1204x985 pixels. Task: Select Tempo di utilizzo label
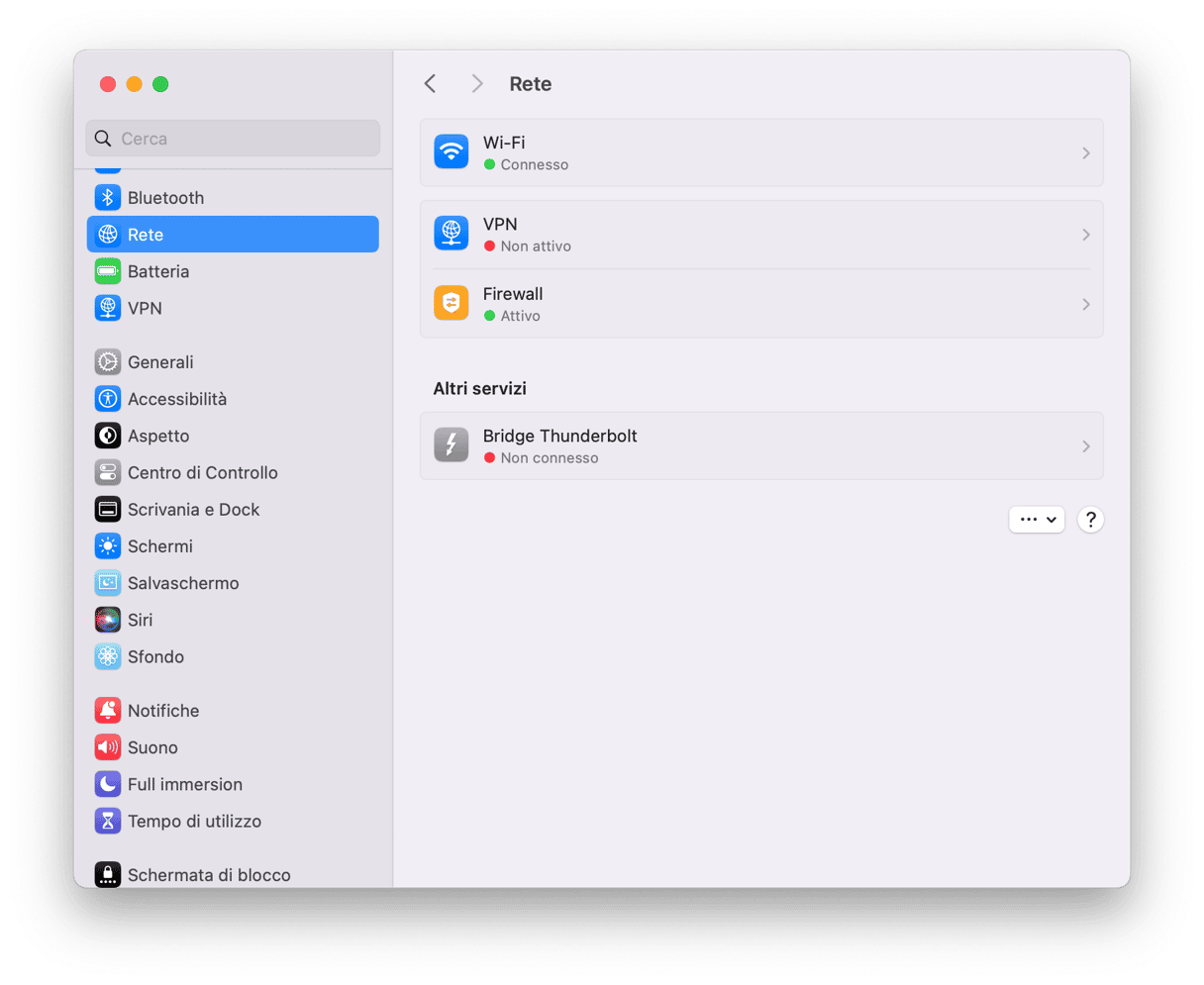tap(194, 821)
